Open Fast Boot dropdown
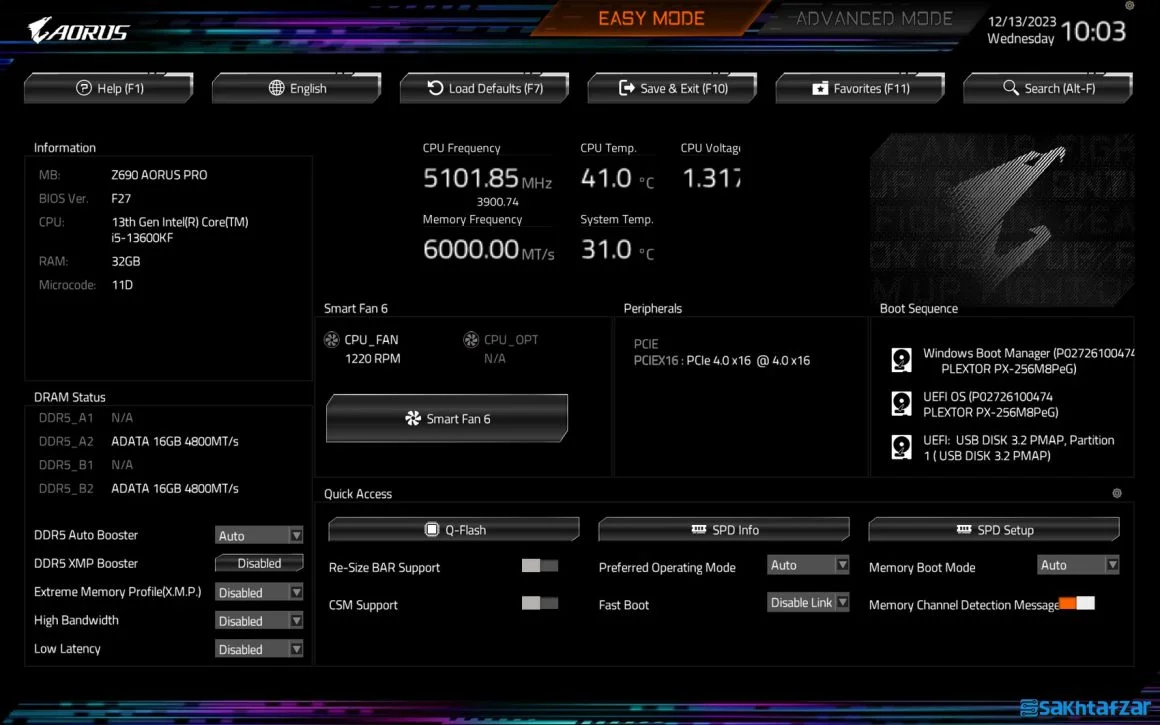The width and height of the screenshot is (1160, 725). 808,603
